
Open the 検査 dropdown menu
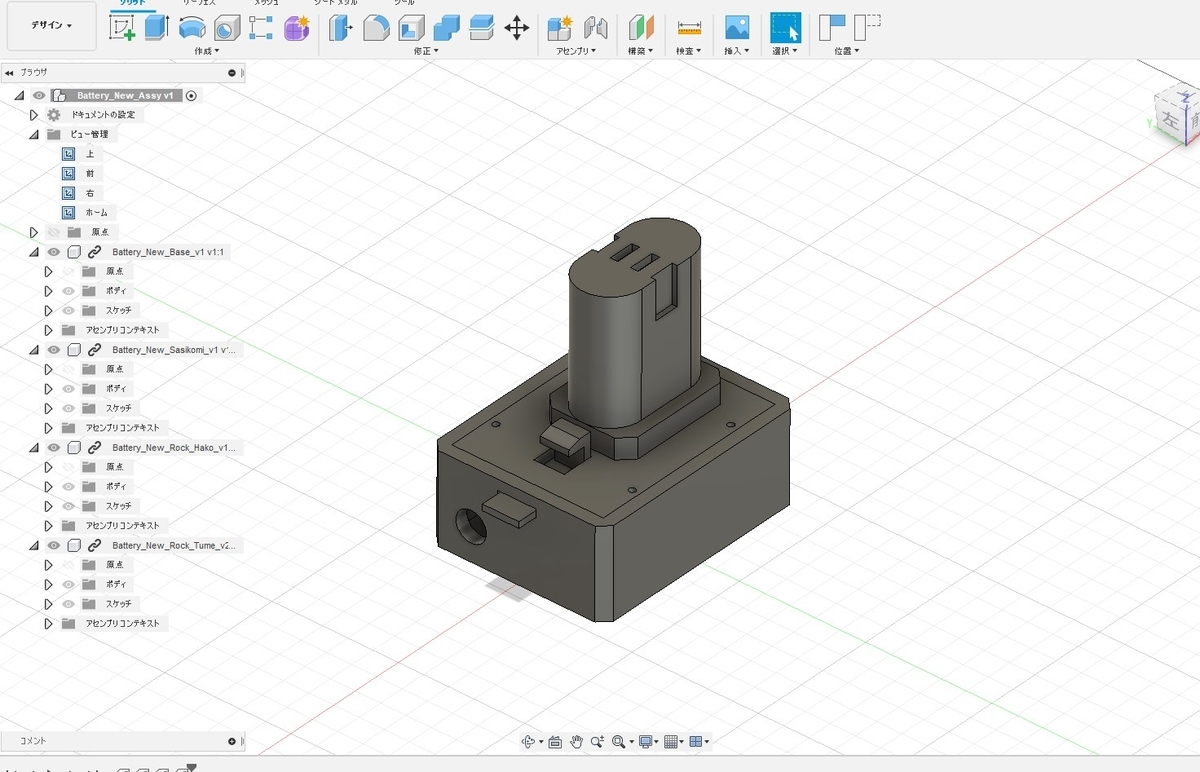tap(688, 50)
